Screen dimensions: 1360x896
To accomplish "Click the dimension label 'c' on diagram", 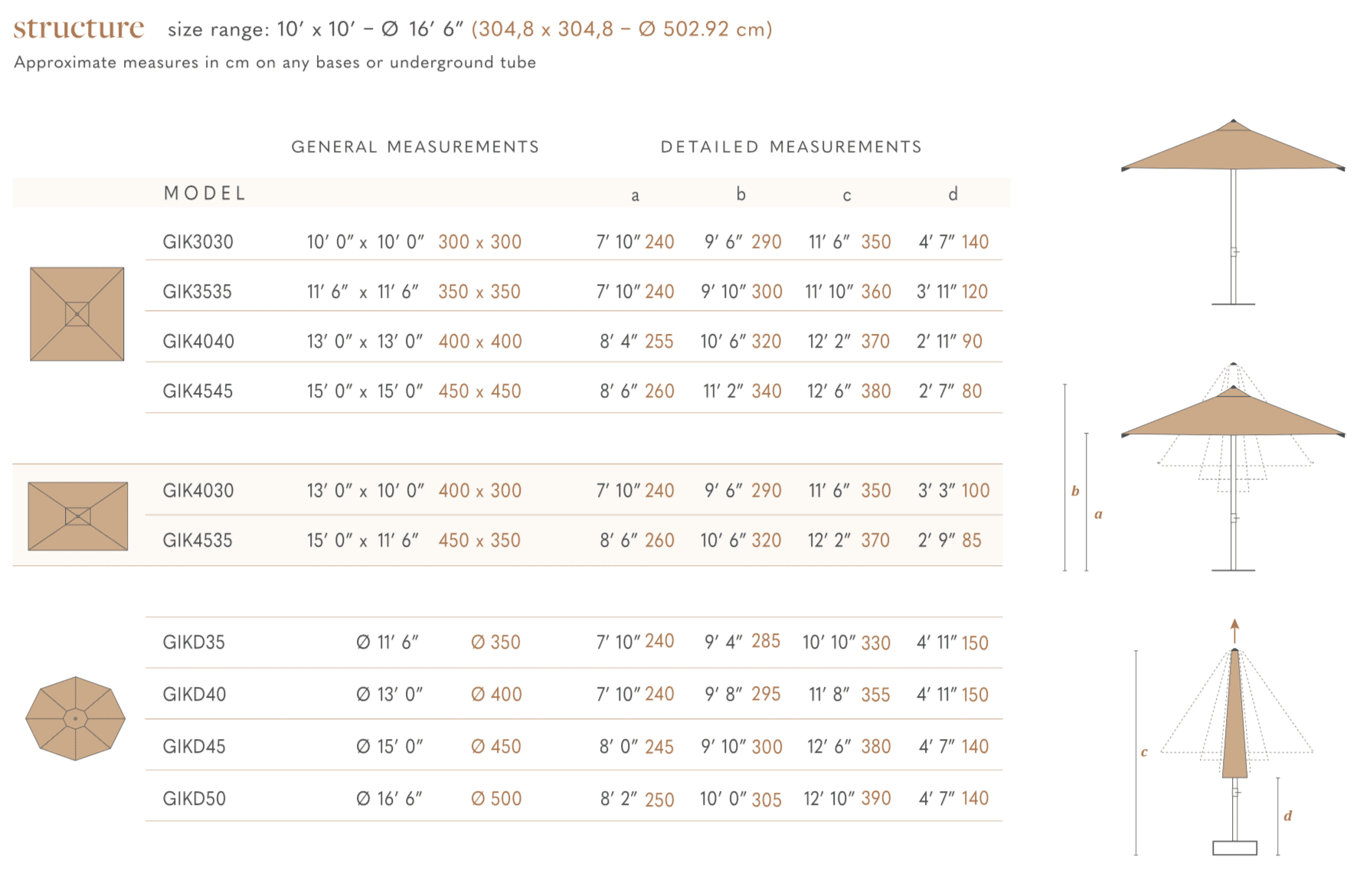I will click(x=1144, y=752).
